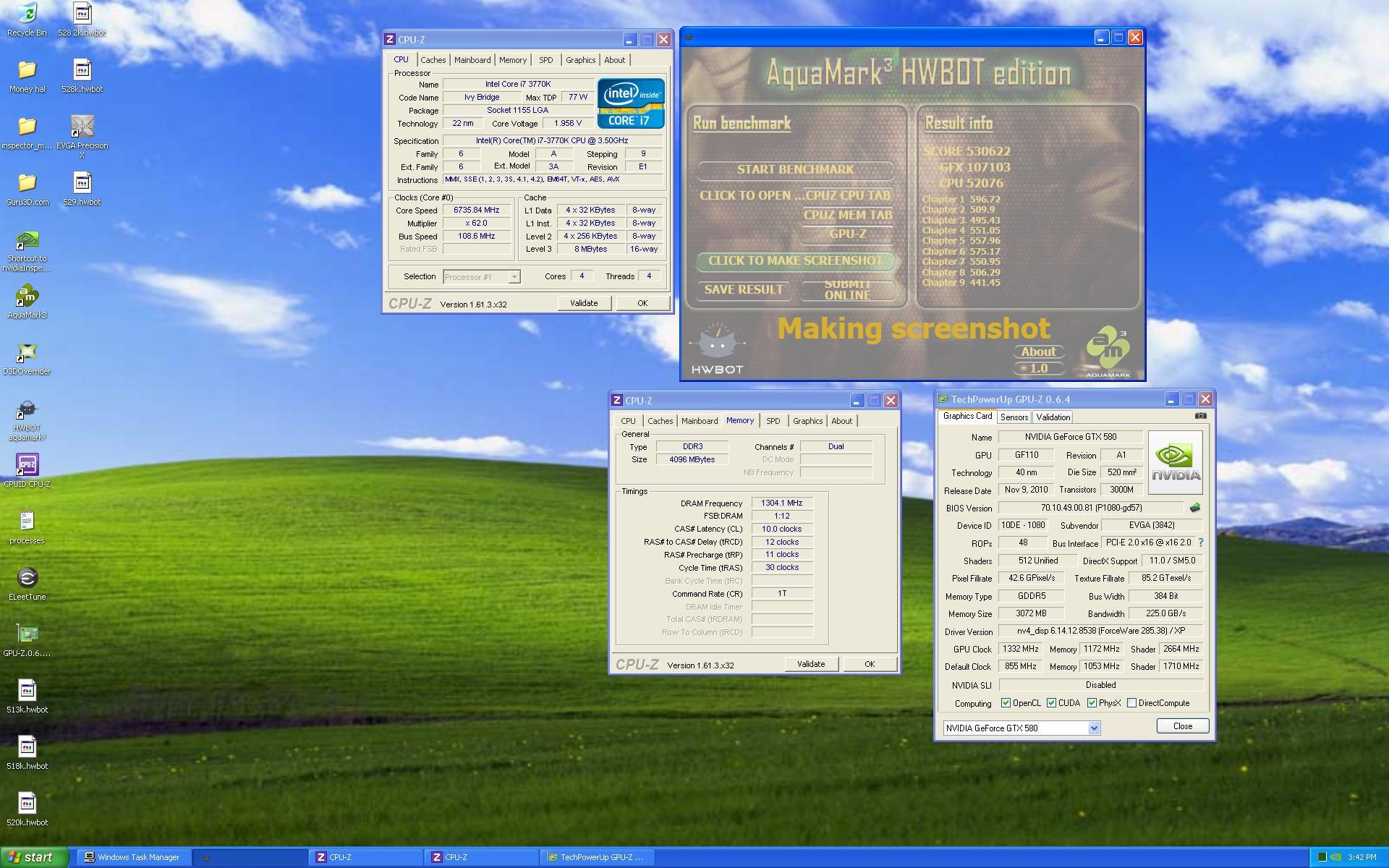Click GPU-Z screenshot camera icon
Image resolution: width=1389 pixels, height=868 pixels.
click(x=1200, y=416)
